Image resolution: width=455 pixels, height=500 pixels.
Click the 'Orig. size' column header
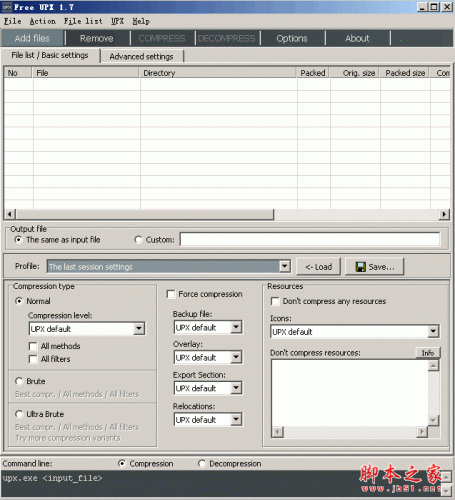(x=354, y=73)
